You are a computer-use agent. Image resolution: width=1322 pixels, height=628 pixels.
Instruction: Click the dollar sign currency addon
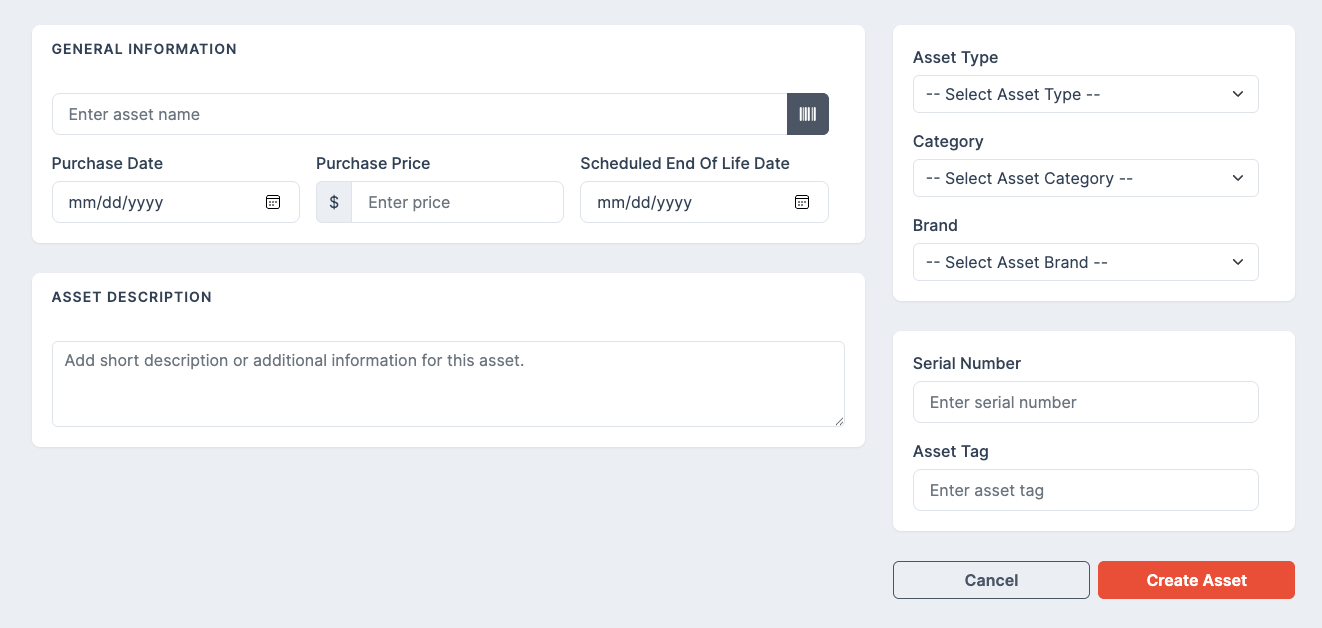(x=334, y=202)
